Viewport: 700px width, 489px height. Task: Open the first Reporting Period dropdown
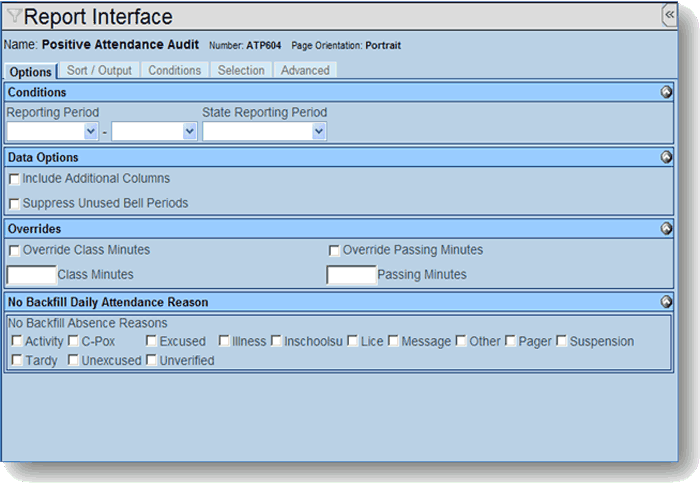(52, 131)
